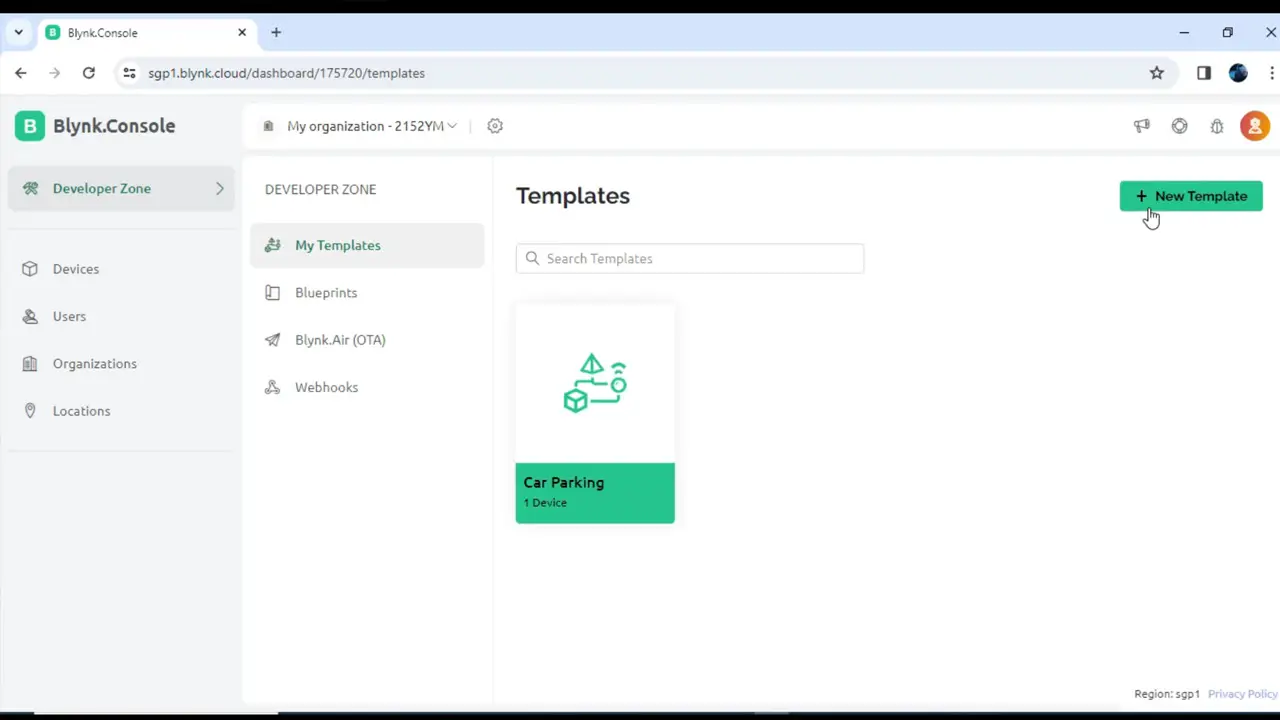Click the Search Templates field
Screen dimensions: 1280x720
pos(690,258)
